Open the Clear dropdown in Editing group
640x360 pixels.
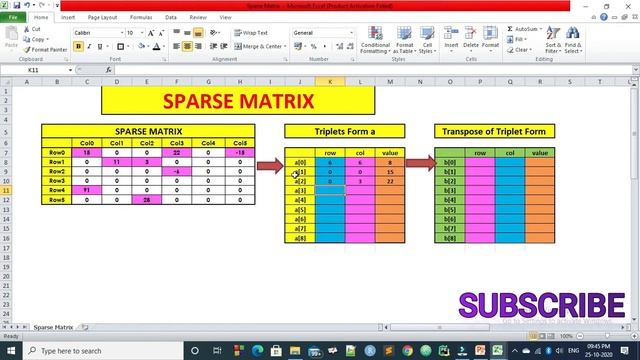[x=519, y=50]
